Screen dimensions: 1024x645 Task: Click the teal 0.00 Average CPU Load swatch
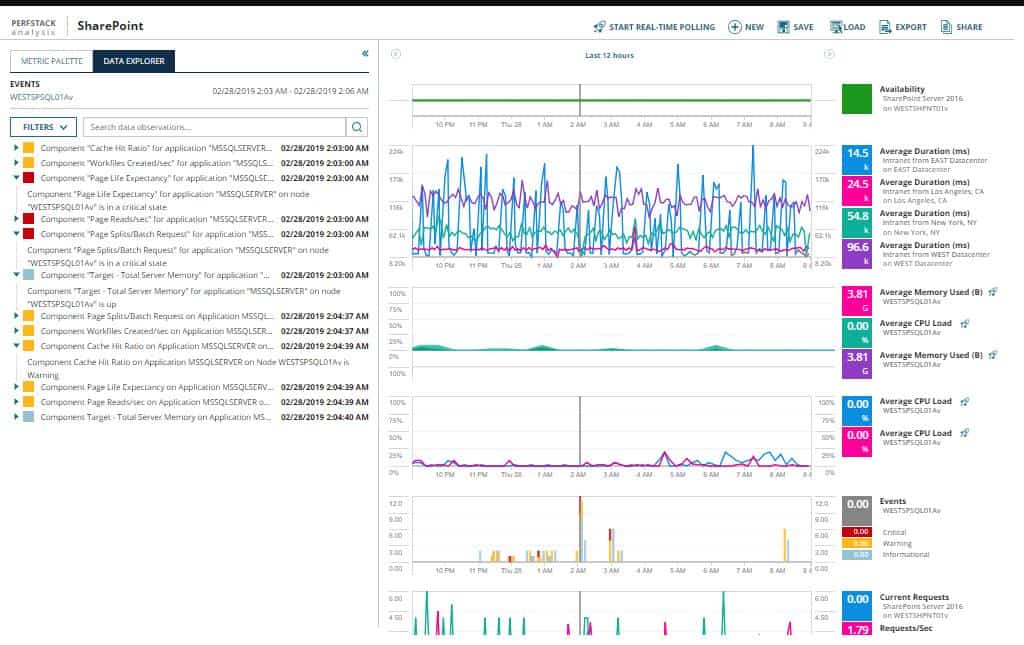coord(856,332)
